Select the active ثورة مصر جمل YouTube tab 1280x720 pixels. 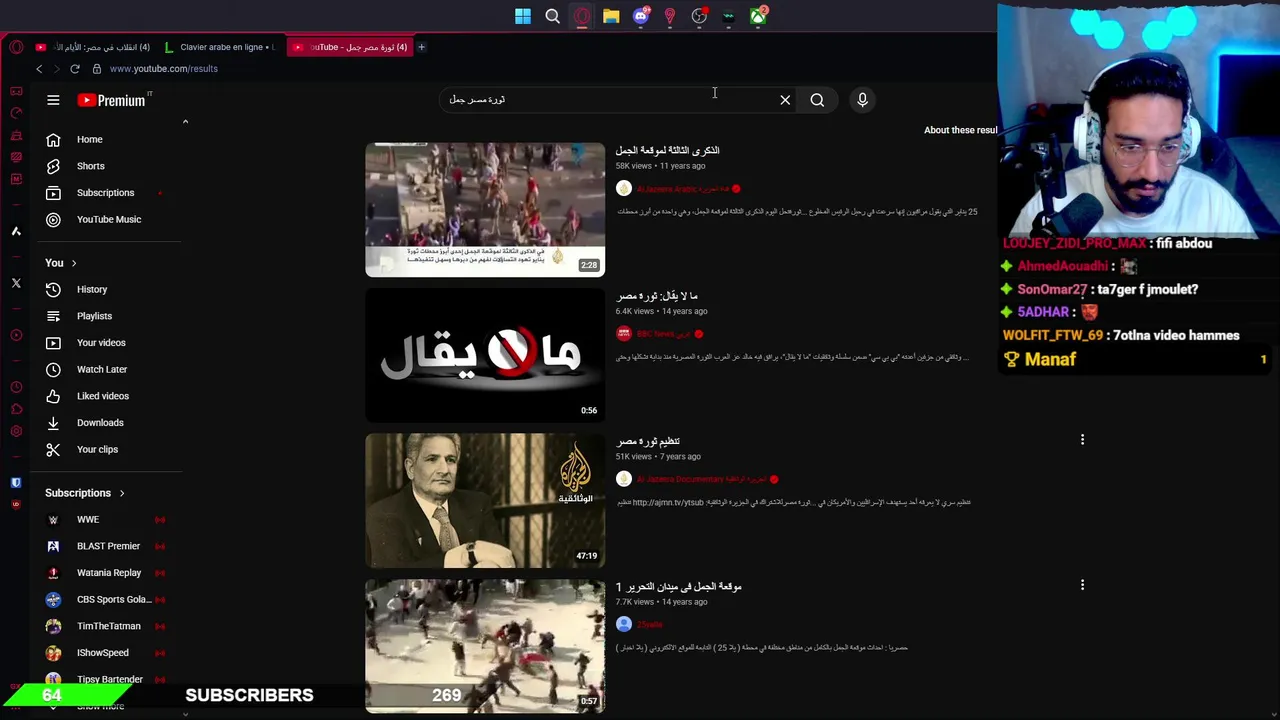350,47
